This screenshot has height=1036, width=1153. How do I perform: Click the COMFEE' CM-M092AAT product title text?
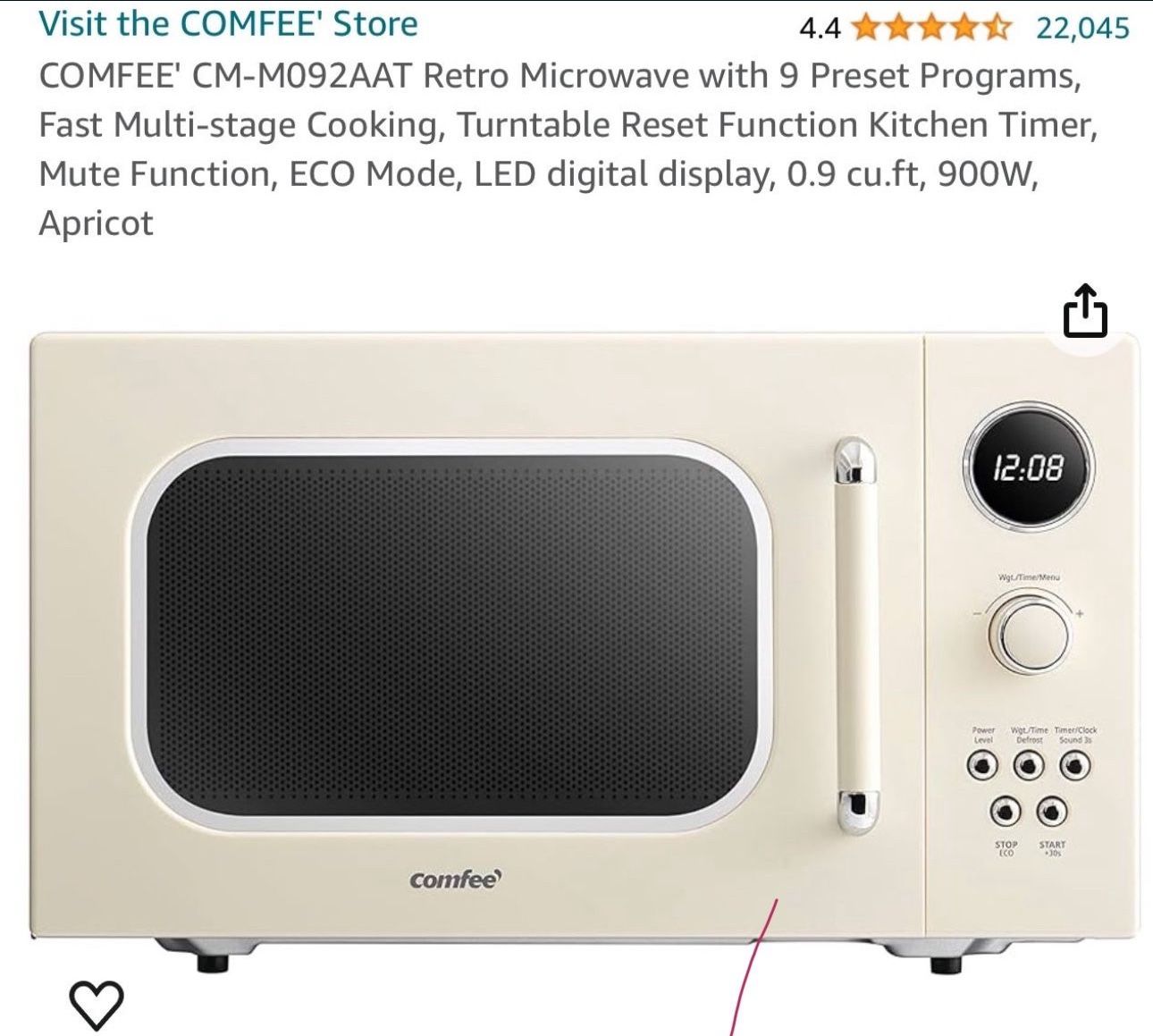[x=568, y=149]
